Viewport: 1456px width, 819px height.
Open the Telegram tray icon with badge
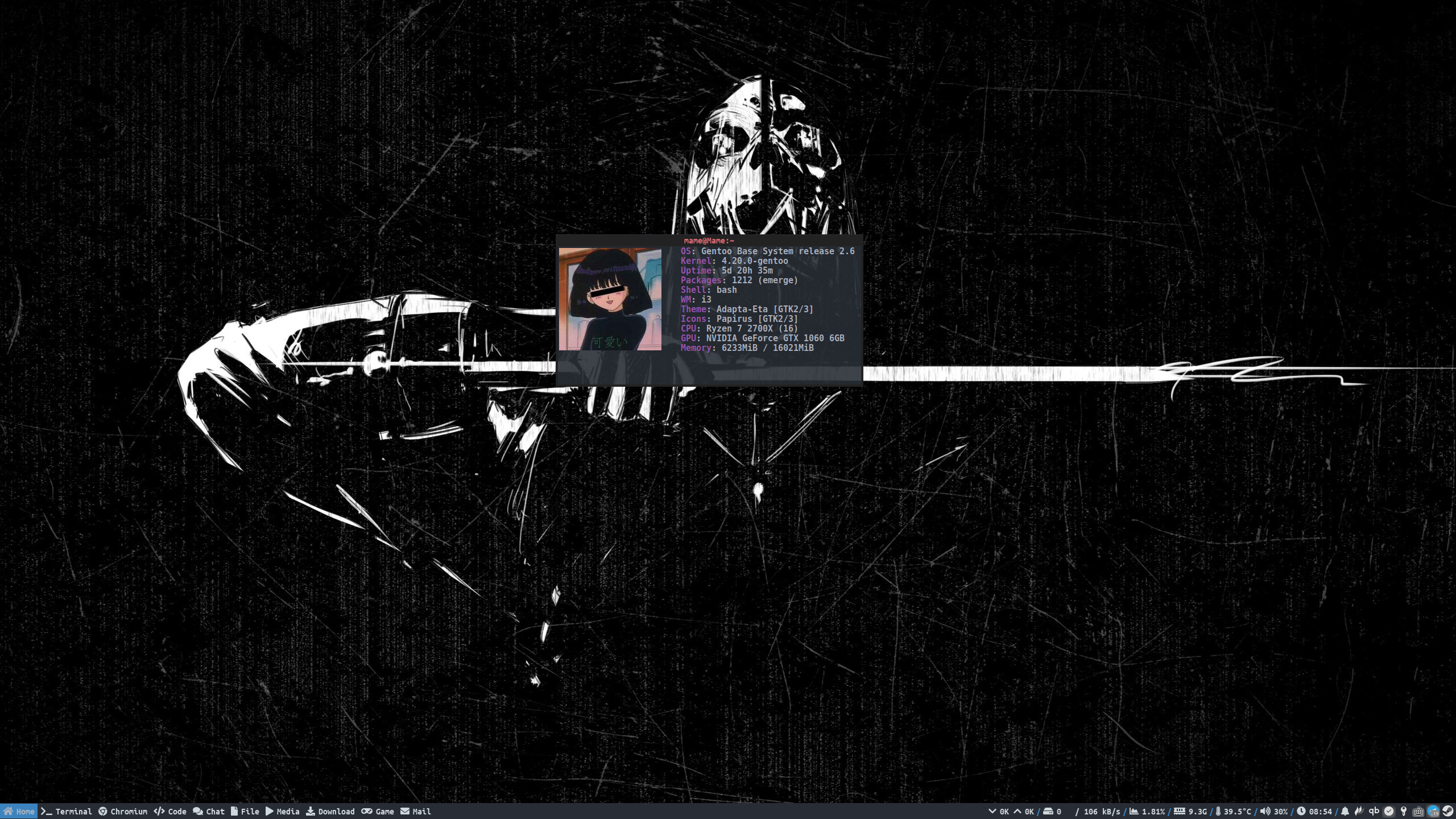[1433, 812]
